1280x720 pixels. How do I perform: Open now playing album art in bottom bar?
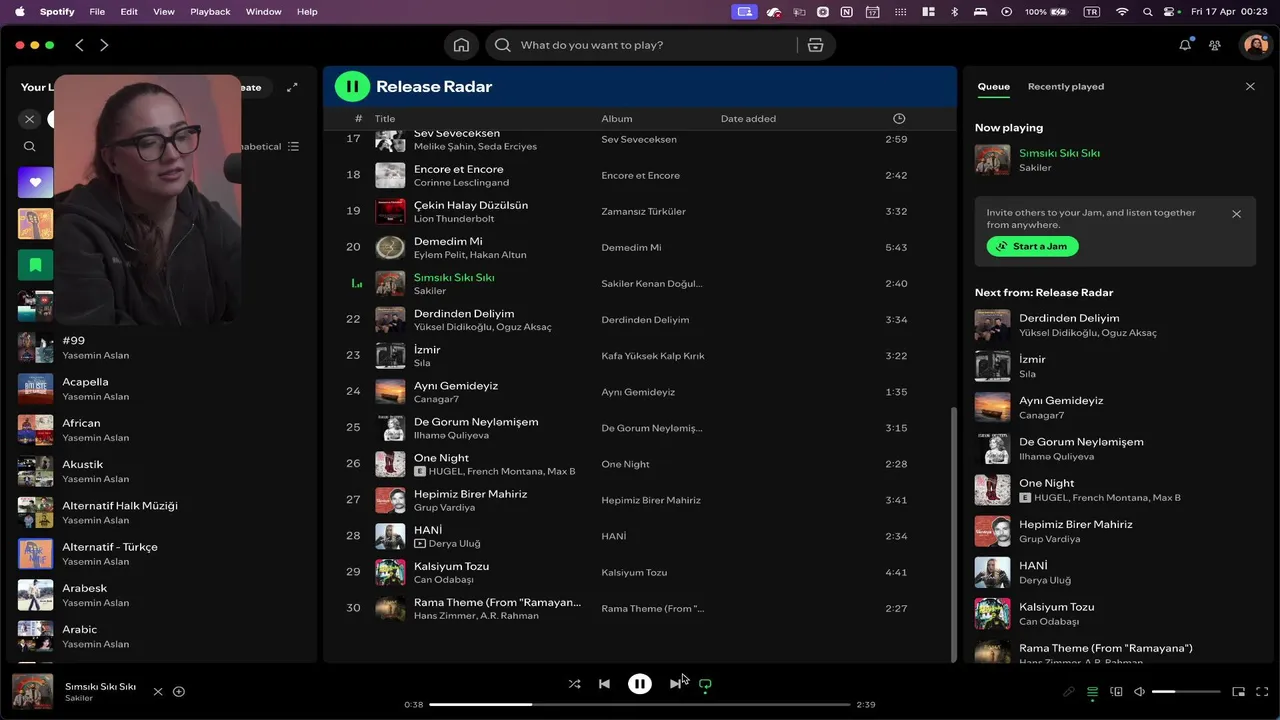(32, 691)
